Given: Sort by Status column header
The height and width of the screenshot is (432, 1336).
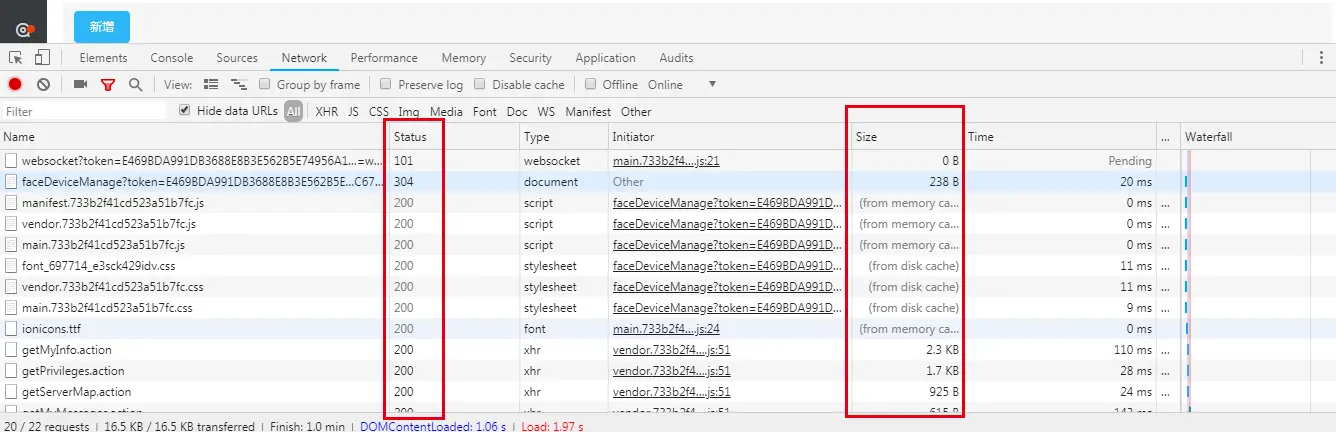Looking at the screenshot, I should tap(453, 137).
